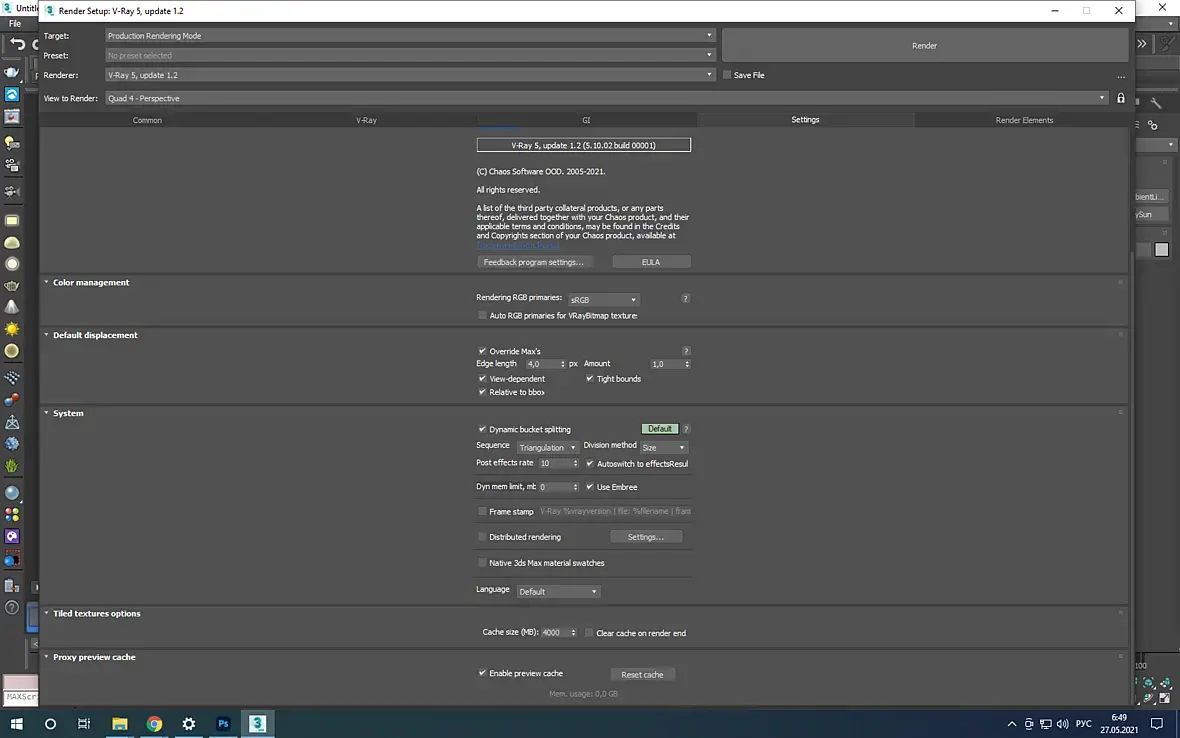This screenshot has width=1180, height=738.
Task: Open Distributed rendering Settings button
Action: [646, 537]
